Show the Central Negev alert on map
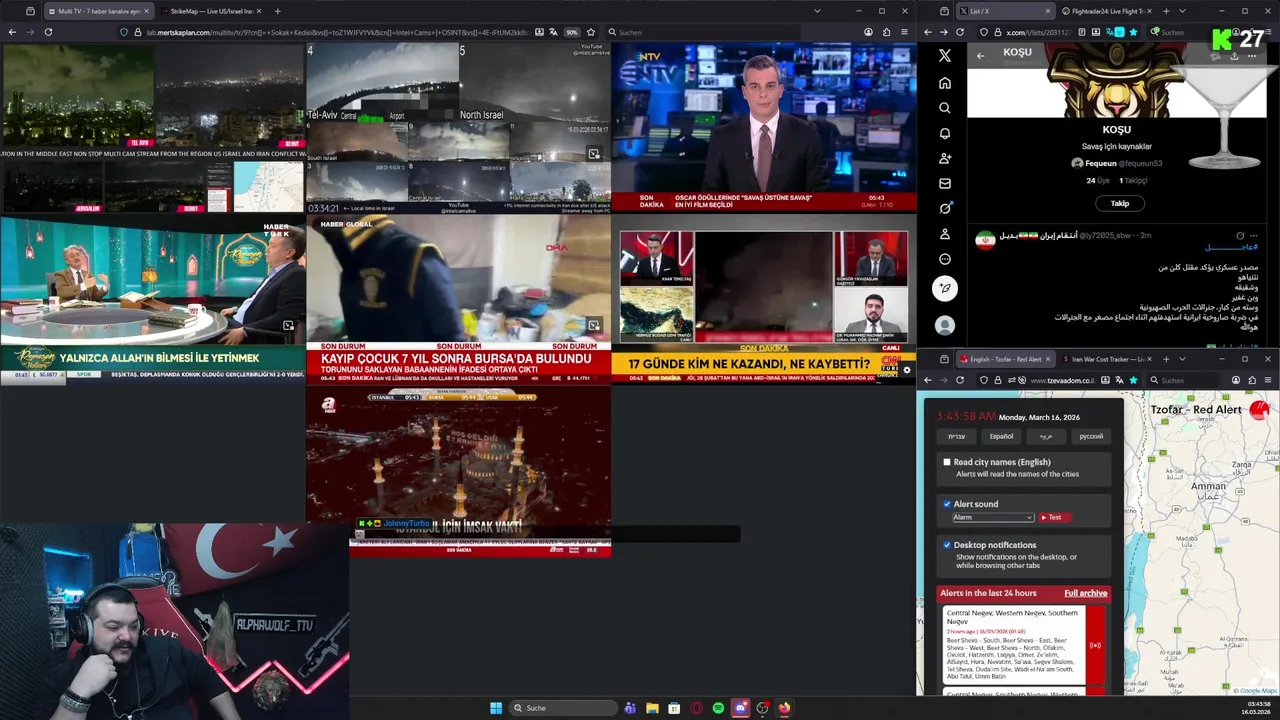Screen dimensions: 1280x720 pyautogui.click(x=1095, y=645)
